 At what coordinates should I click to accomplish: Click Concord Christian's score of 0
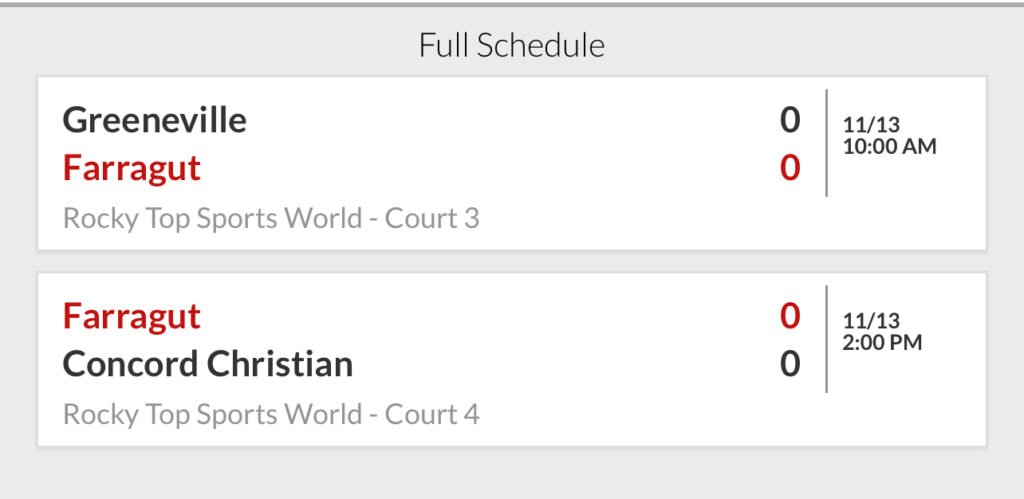click(790, 364)
